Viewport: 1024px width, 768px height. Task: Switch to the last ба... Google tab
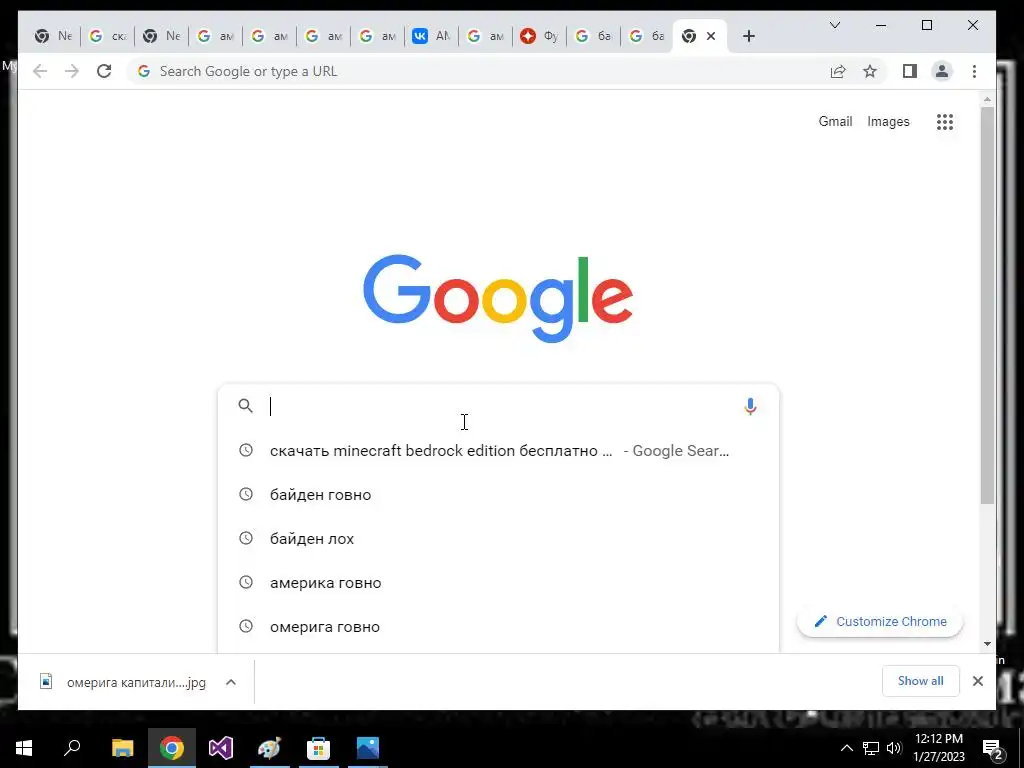coord(647,37)
